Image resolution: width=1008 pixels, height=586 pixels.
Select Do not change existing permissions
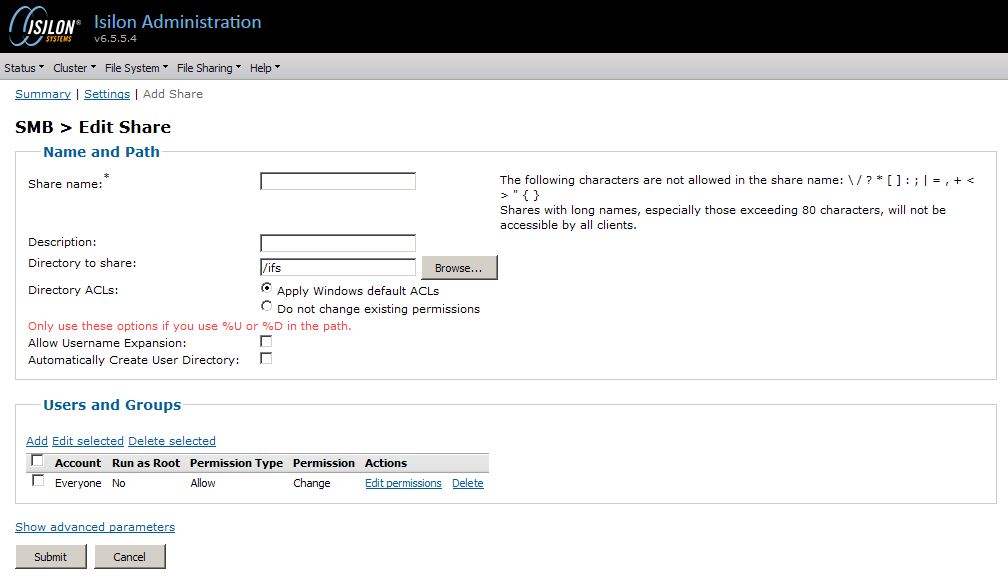coord(266,306)
